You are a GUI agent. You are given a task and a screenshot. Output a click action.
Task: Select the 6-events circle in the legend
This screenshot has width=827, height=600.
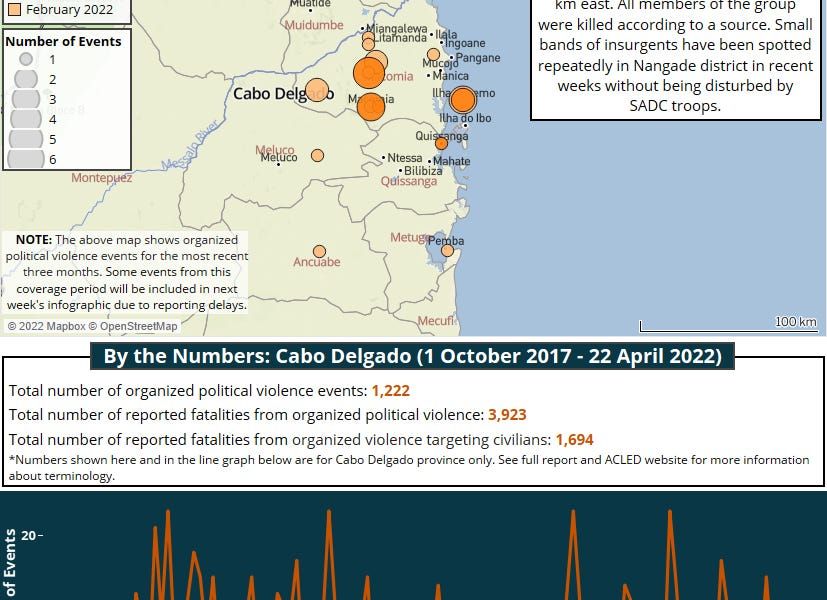coord(26,159)
